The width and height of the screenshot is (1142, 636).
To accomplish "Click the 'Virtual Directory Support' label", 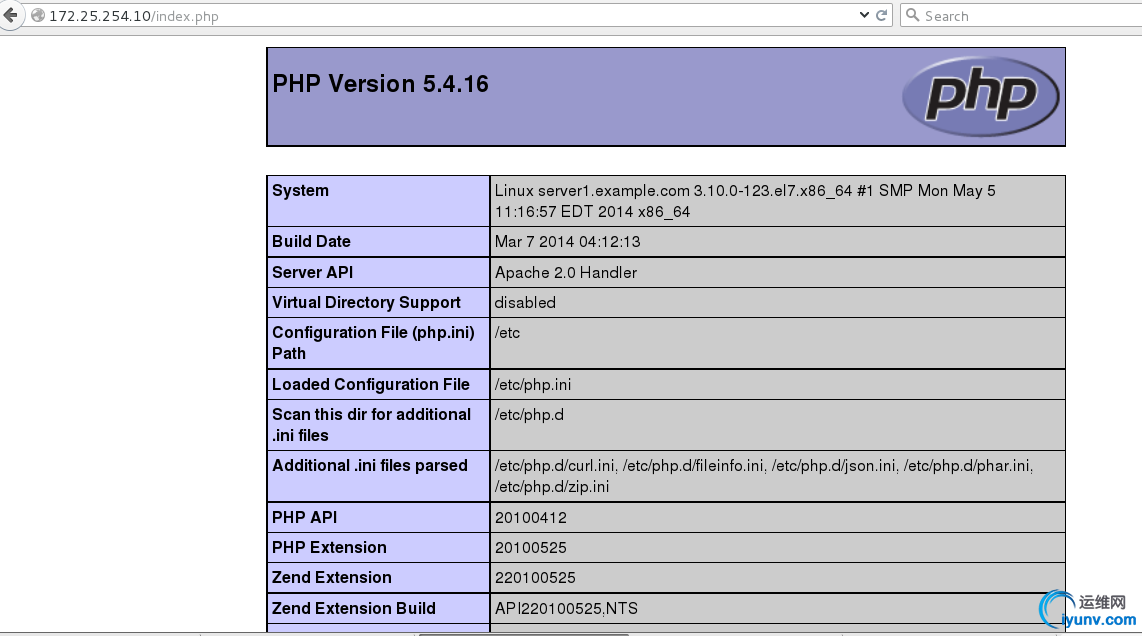I will pyautogui.click(x=366, y=302).
